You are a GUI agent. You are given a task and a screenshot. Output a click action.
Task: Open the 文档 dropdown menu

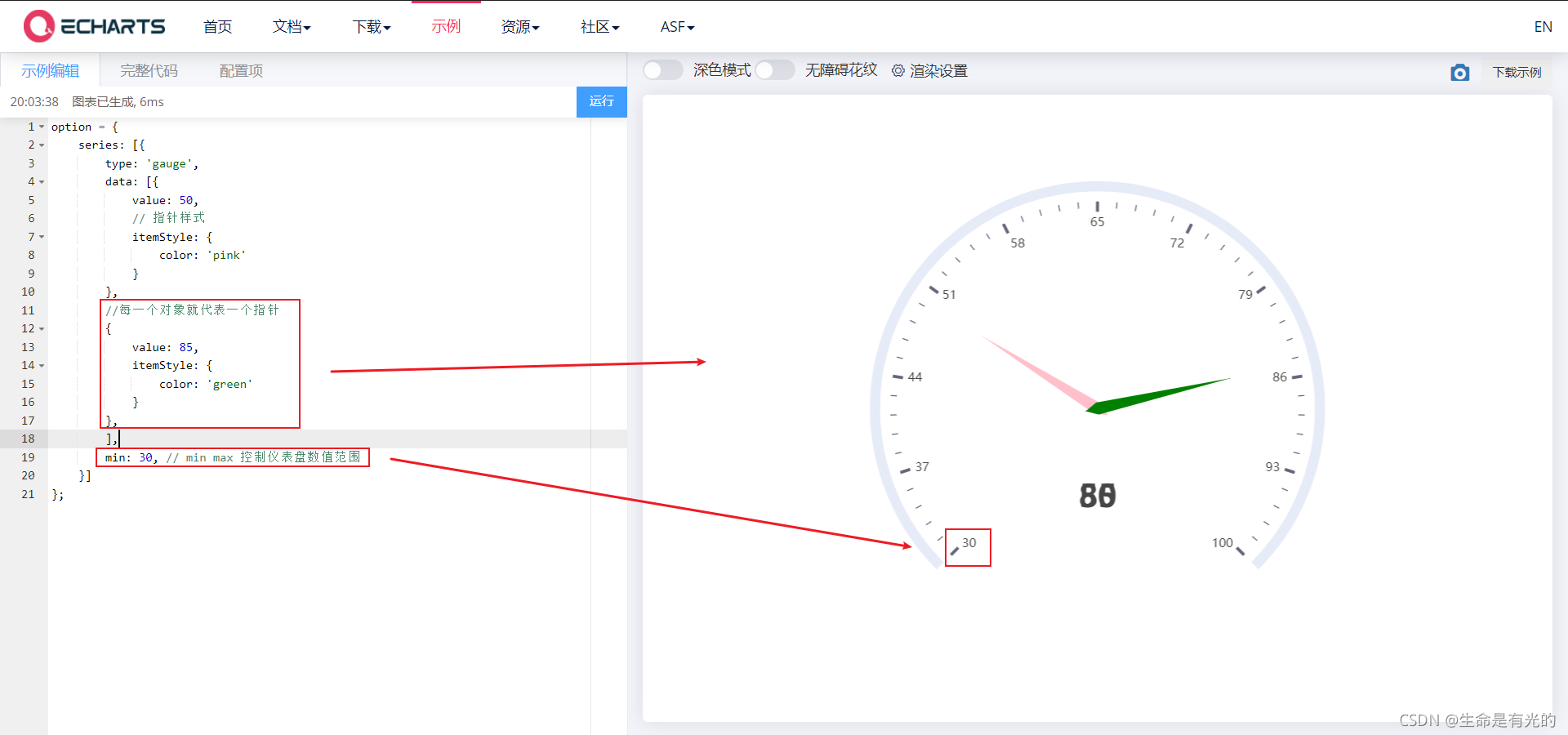pyautogui.click(x=292, y=27)
